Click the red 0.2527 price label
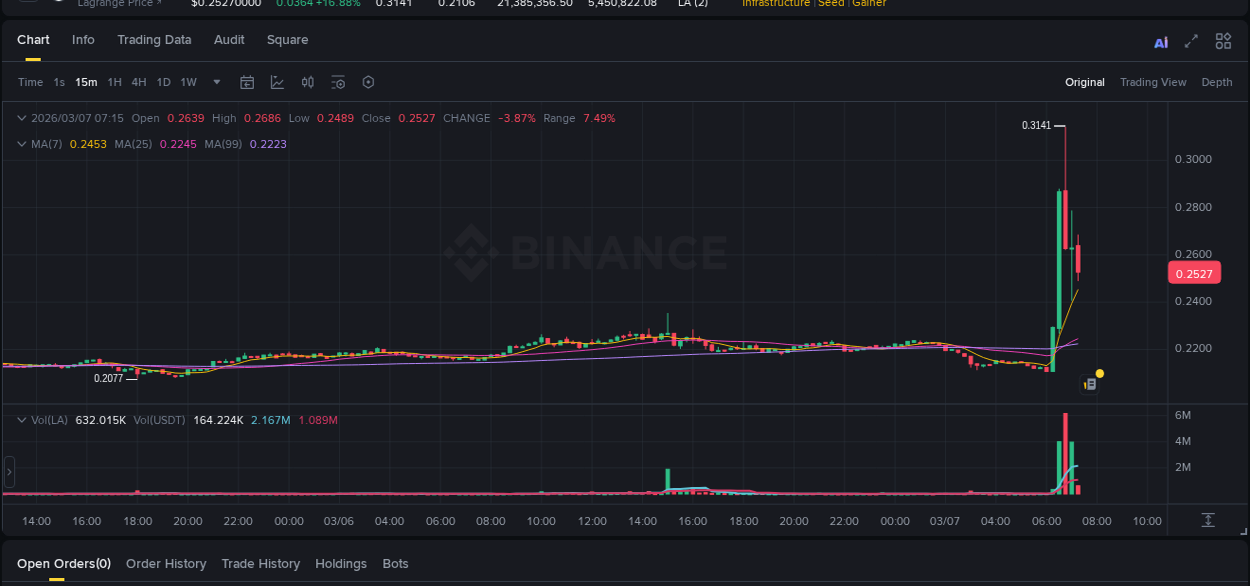The width and height of the screenshot is (1250, 586). (1194, 272)
